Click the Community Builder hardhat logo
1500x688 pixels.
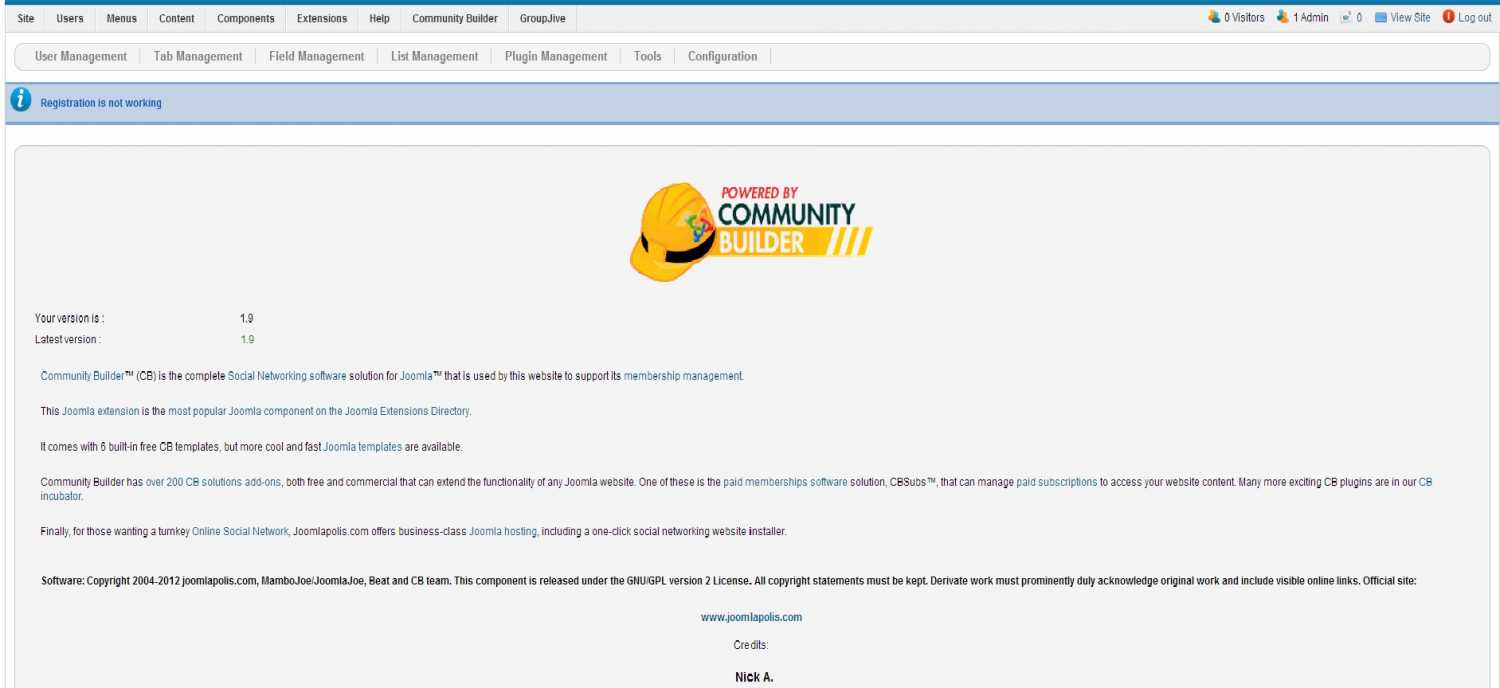click(751, 231)
